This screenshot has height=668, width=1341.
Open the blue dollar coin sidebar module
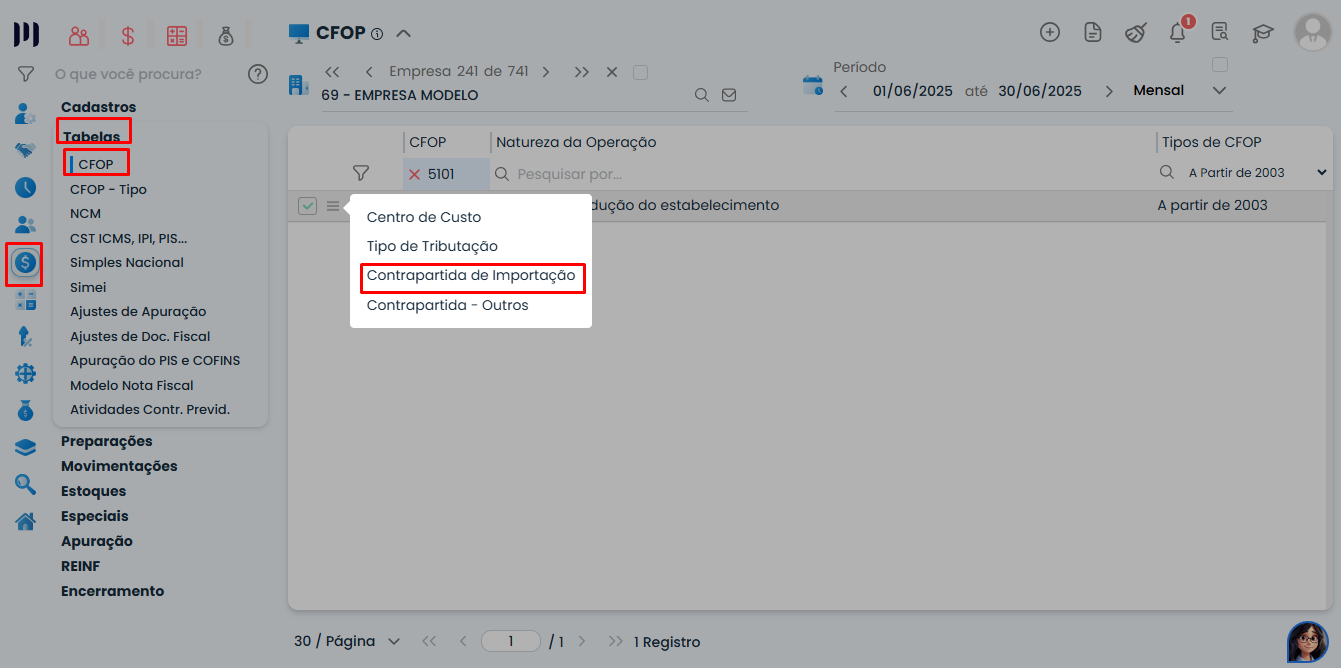click(x=25, y=263)
